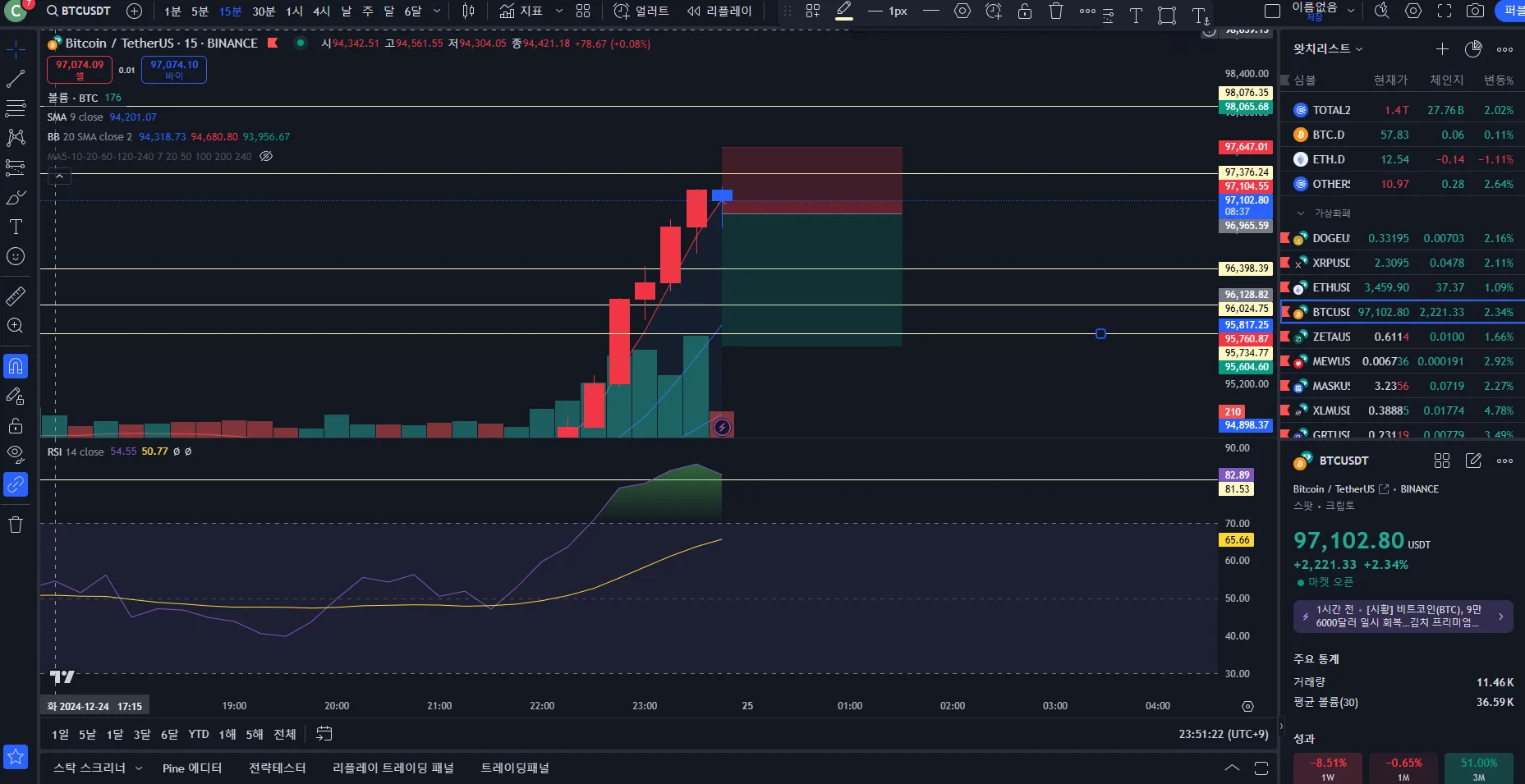Open the Fibonacci retracement tools
The image size is (1525, 784).
point(16,108)
